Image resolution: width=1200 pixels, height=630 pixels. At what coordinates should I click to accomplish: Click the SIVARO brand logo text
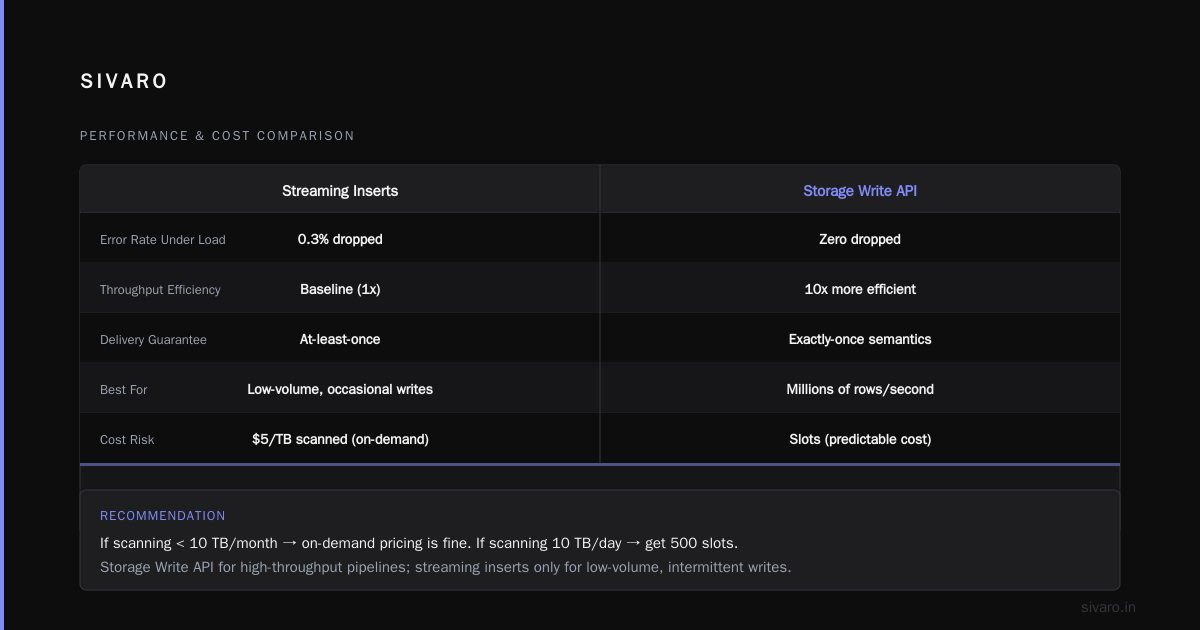[x=124, y=82]
